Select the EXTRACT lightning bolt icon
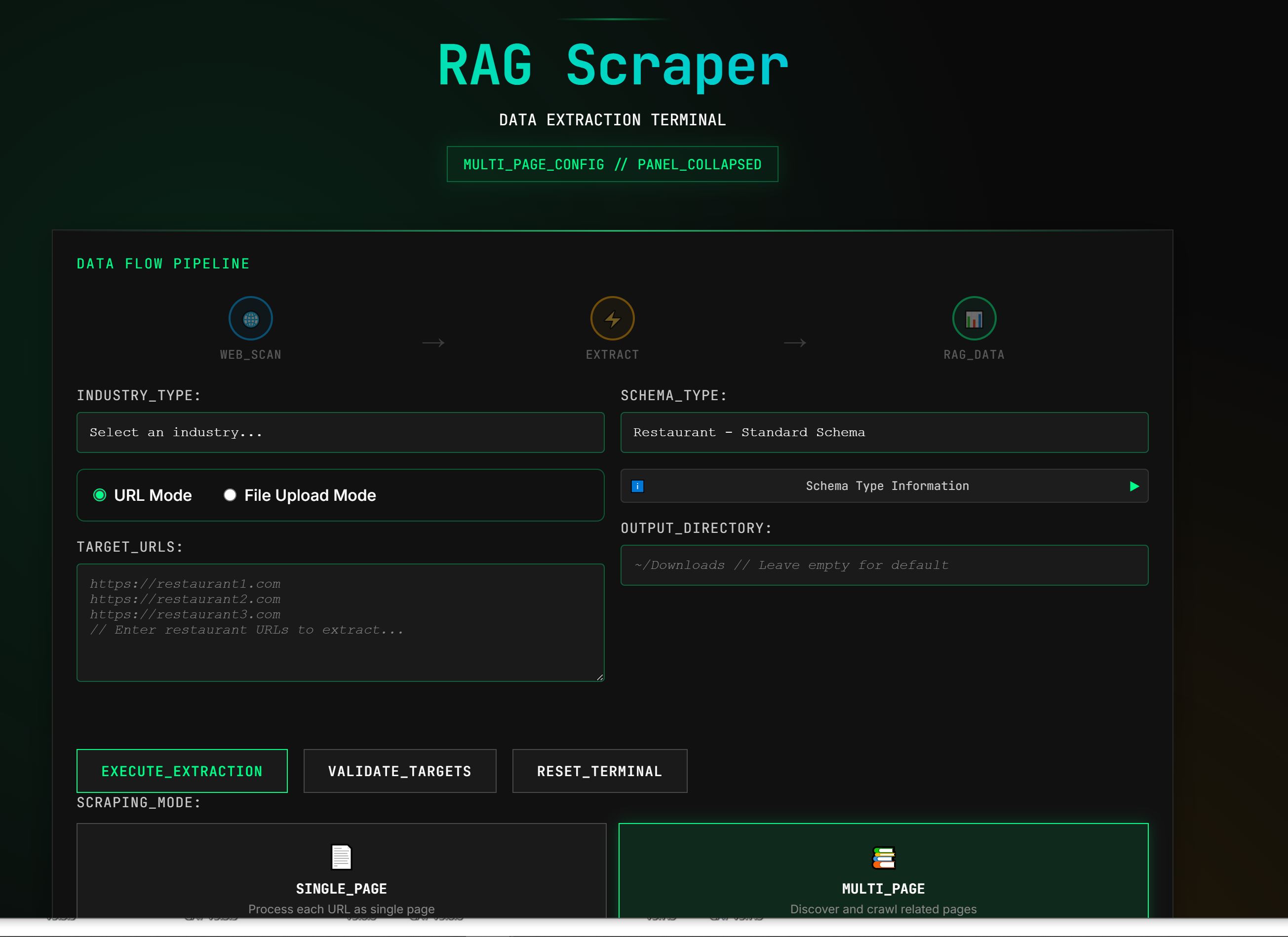Image resolution: width=1288 pixels, height=937 pixels. coord(612,318)
